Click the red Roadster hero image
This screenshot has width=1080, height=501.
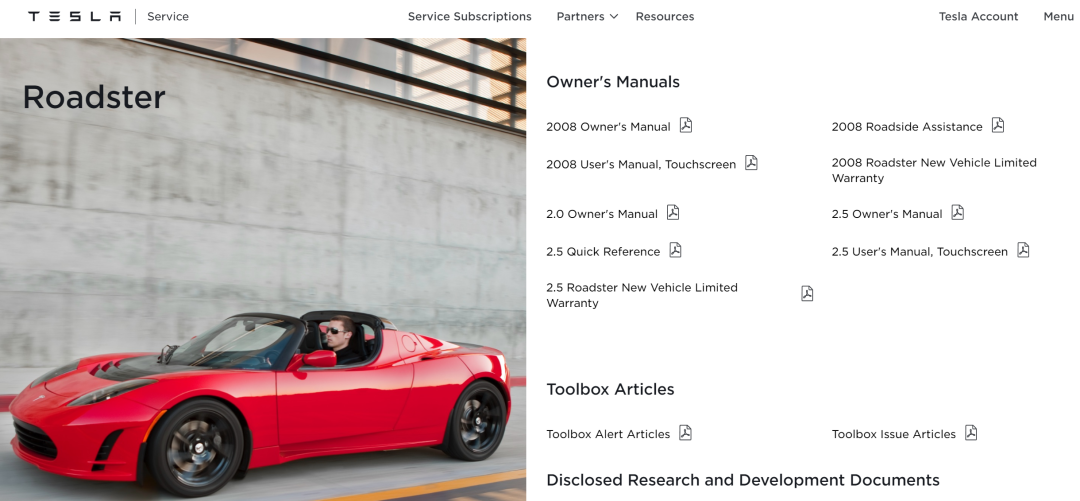(x=263, y=269)
